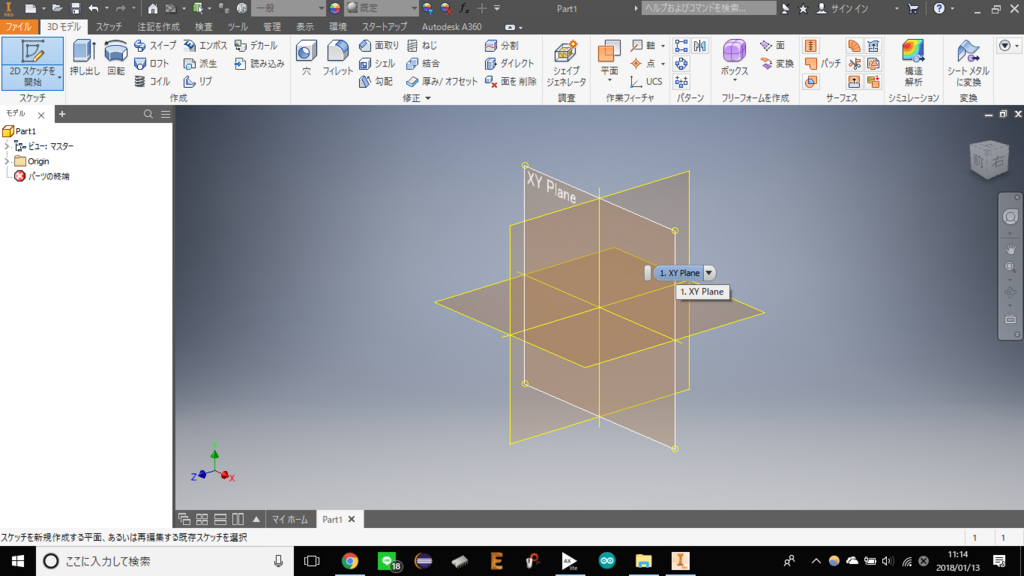
Task: Click the Windows search box ここに入力して検索
Action: pyautogui.click(x=163, y=561)
